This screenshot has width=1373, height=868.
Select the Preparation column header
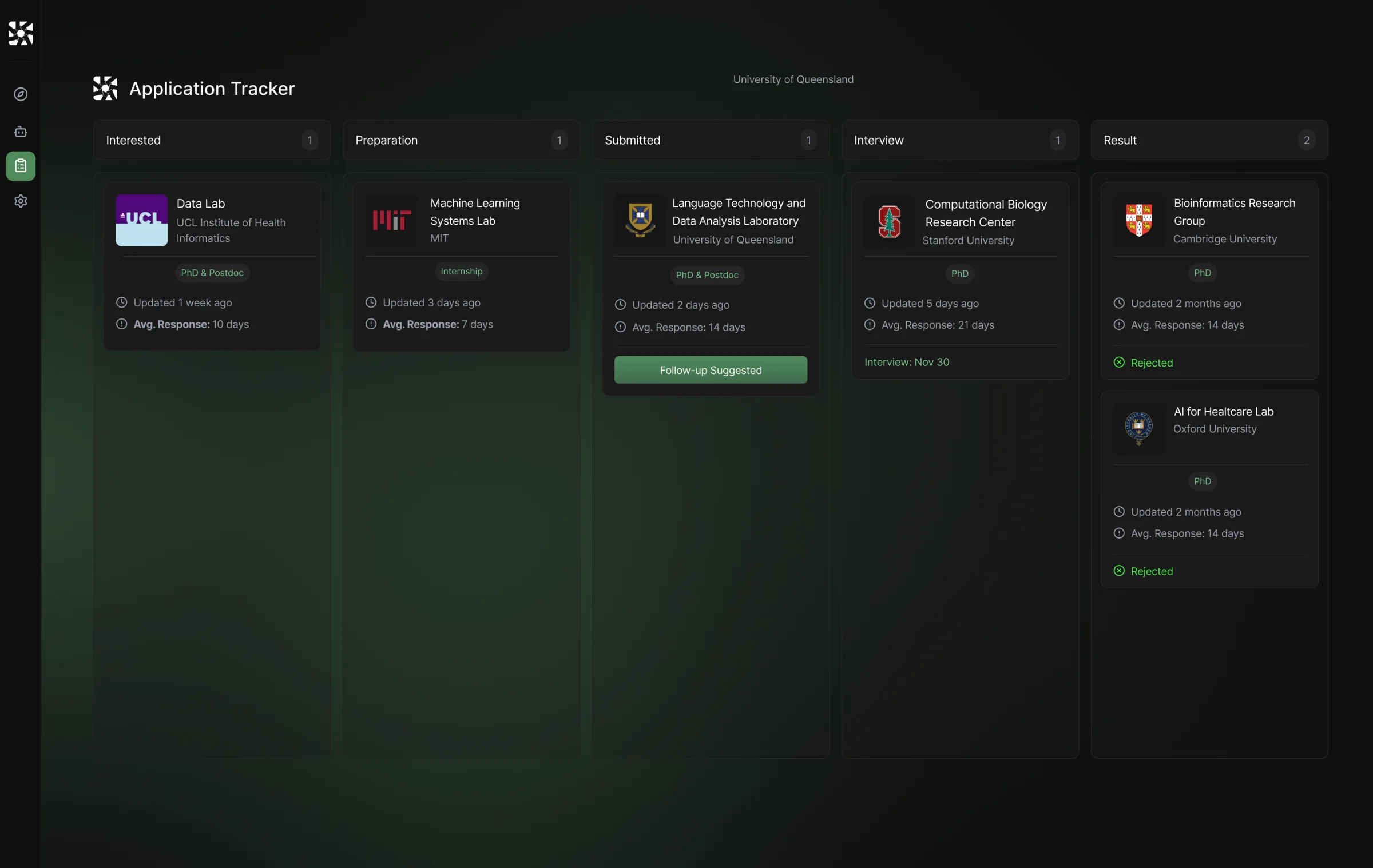[x=461, y=140]
